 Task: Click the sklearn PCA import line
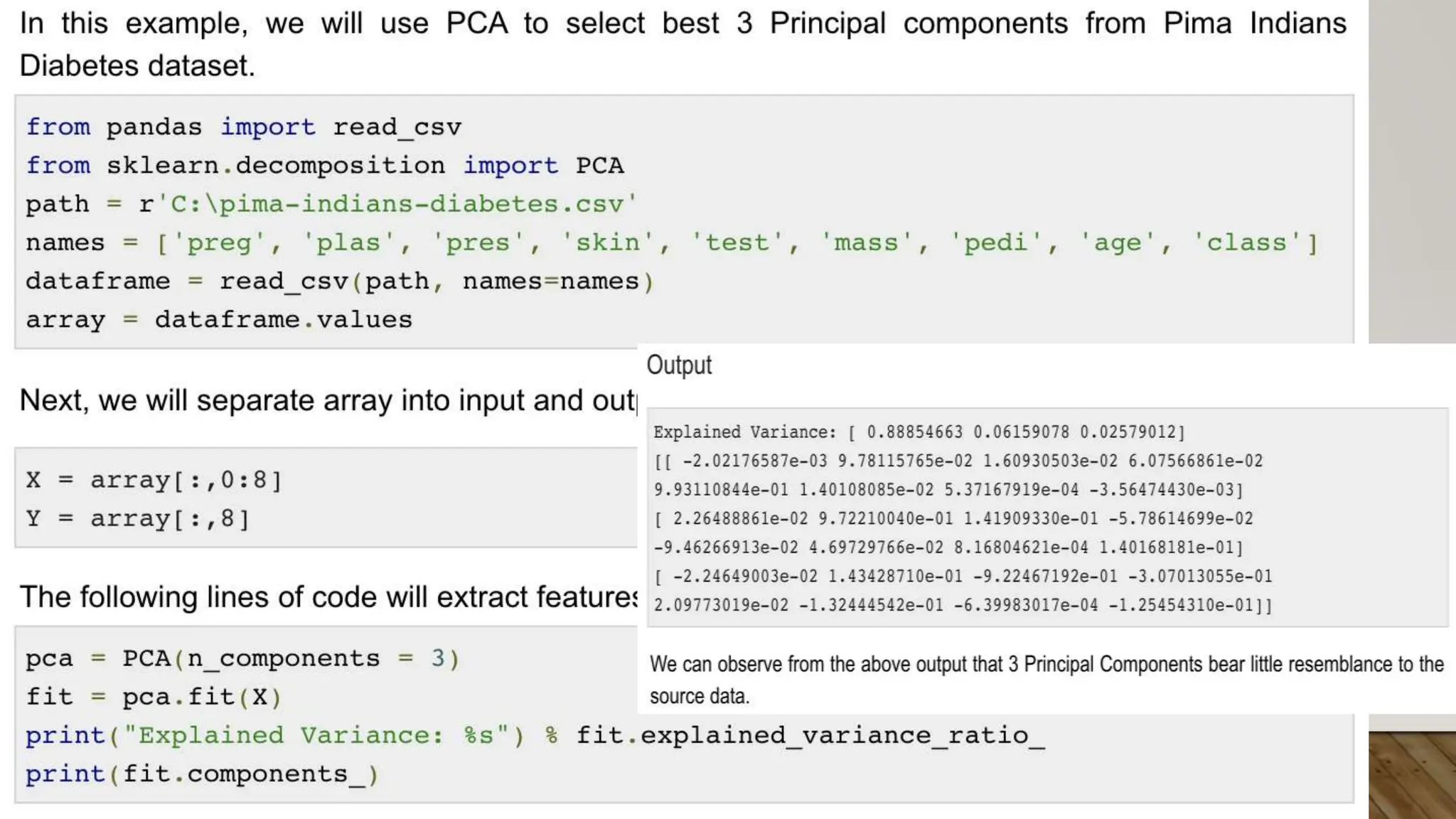pyautogui.click(x=325, y=166)
